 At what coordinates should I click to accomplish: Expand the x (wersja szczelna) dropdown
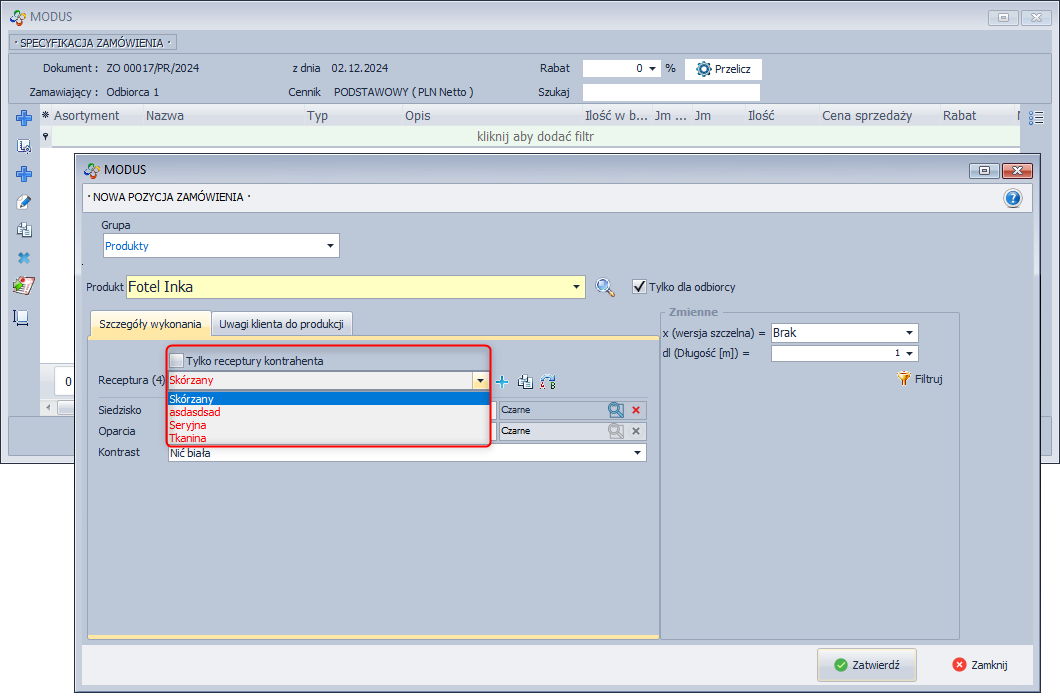(909, 333)
